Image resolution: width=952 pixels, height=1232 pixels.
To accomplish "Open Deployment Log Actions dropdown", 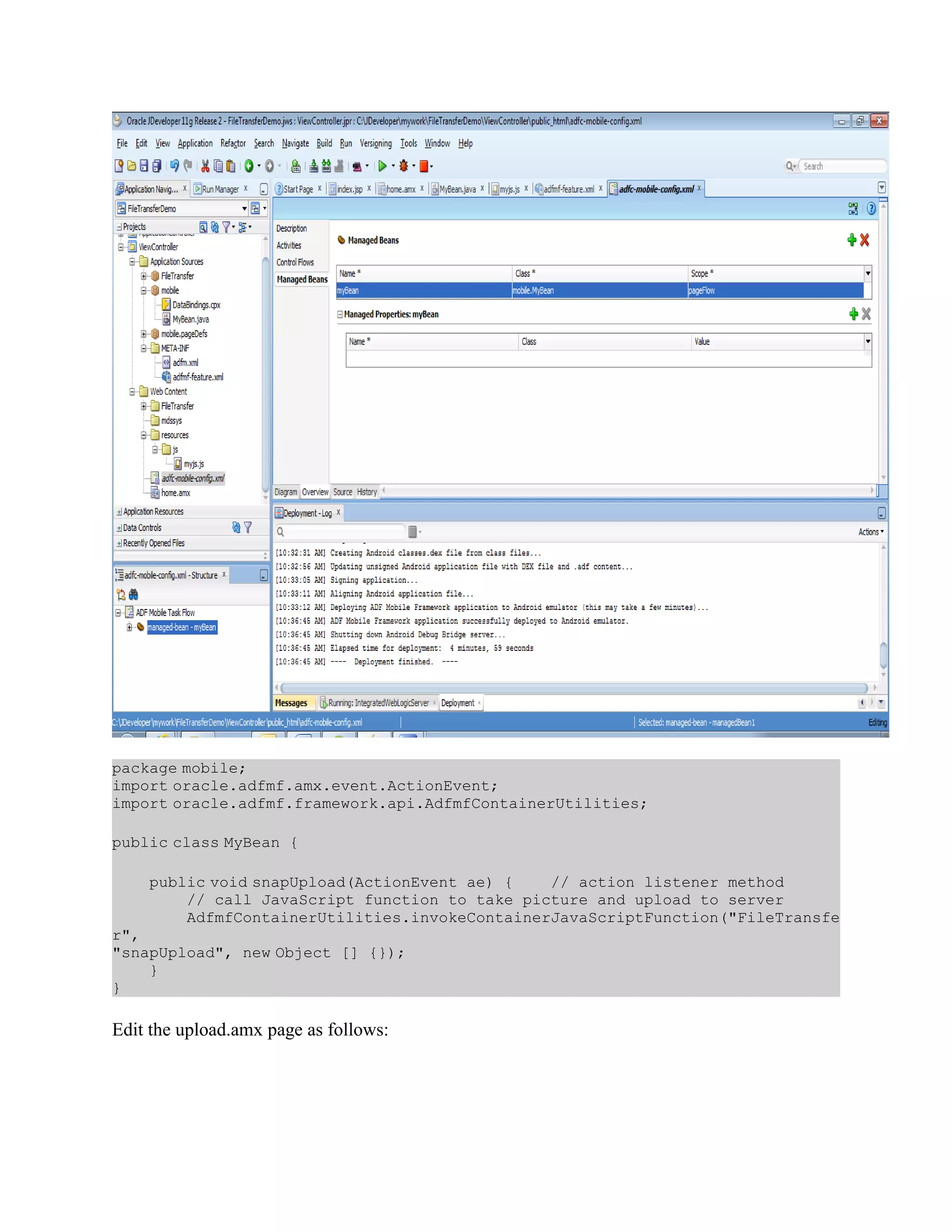I will point(871,532).
